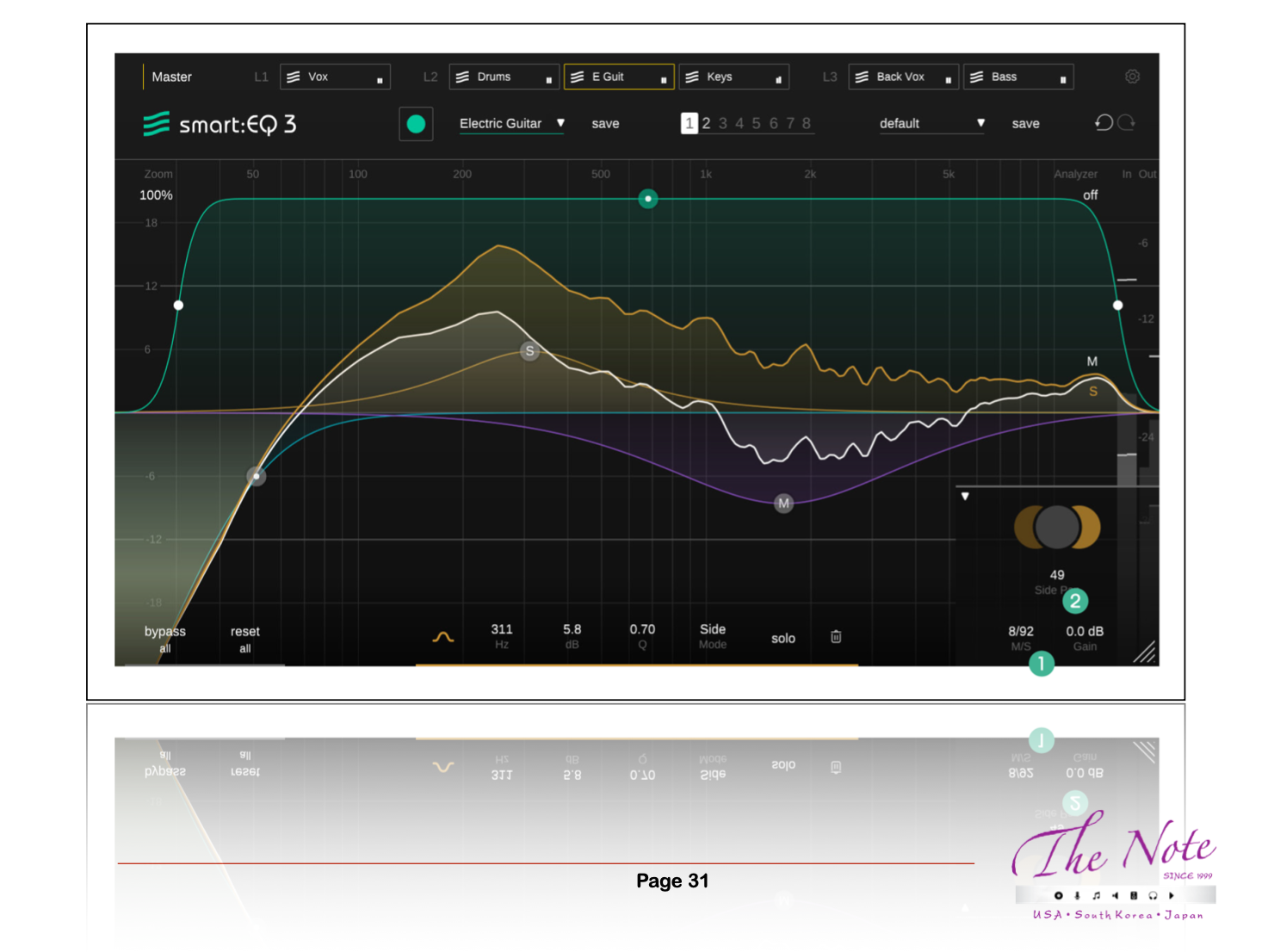
Task: Click the E Guit track lines icon
Action: coord(577,77)
